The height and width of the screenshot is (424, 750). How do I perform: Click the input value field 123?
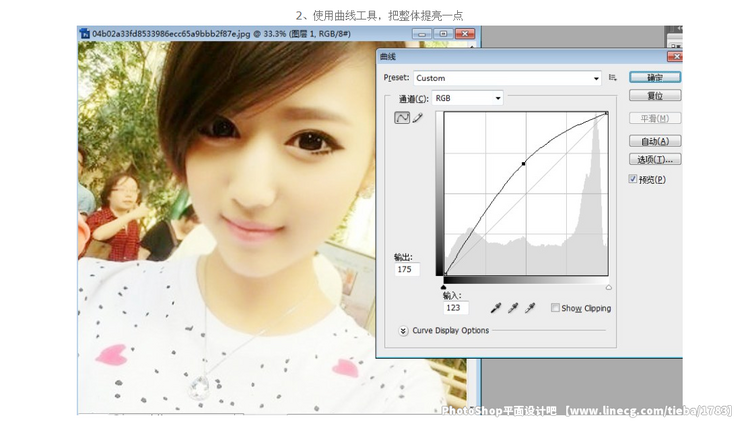click(456, 308)
